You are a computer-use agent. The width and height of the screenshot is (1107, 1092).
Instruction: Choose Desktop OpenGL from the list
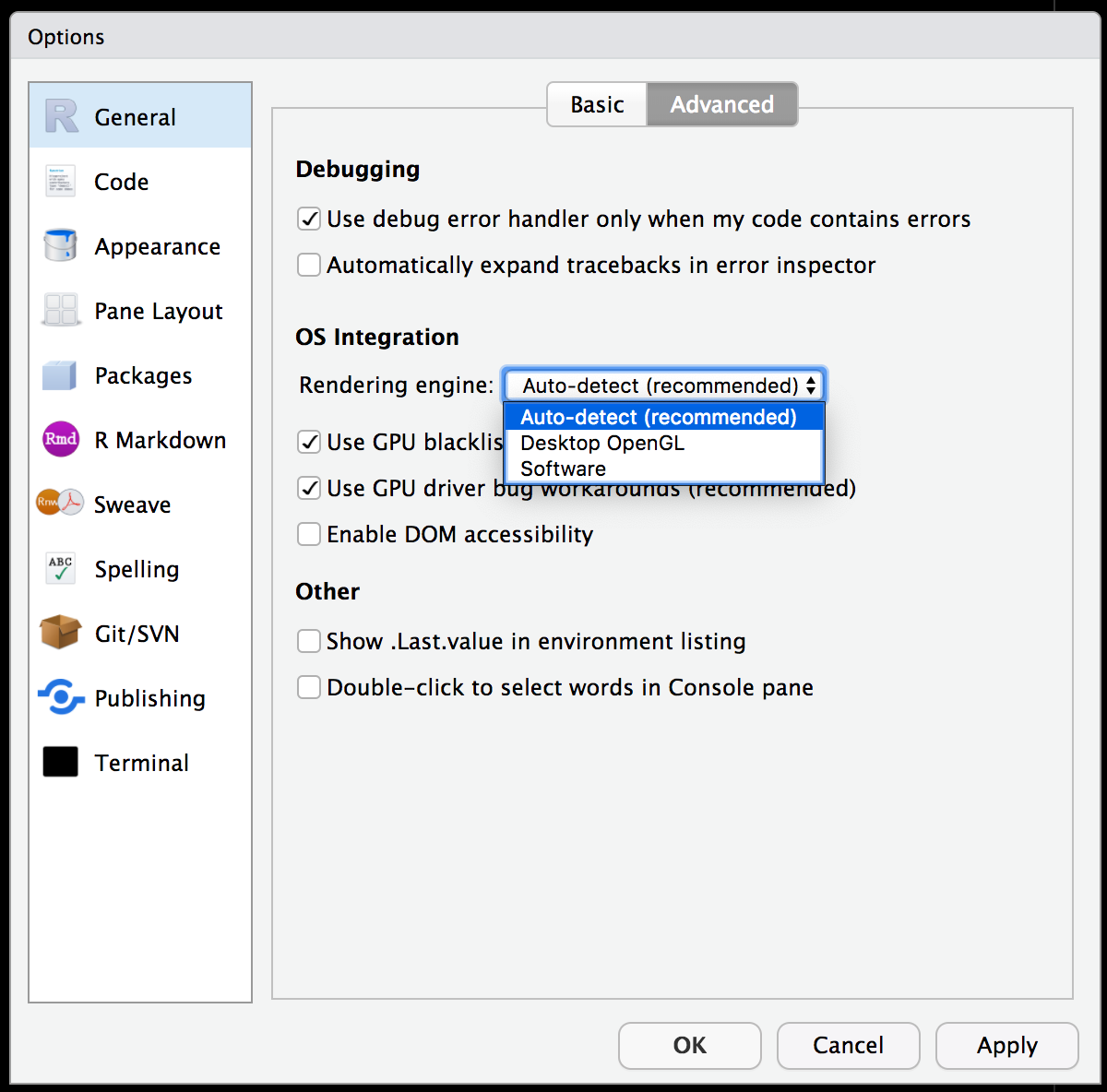tap(602, 444)
